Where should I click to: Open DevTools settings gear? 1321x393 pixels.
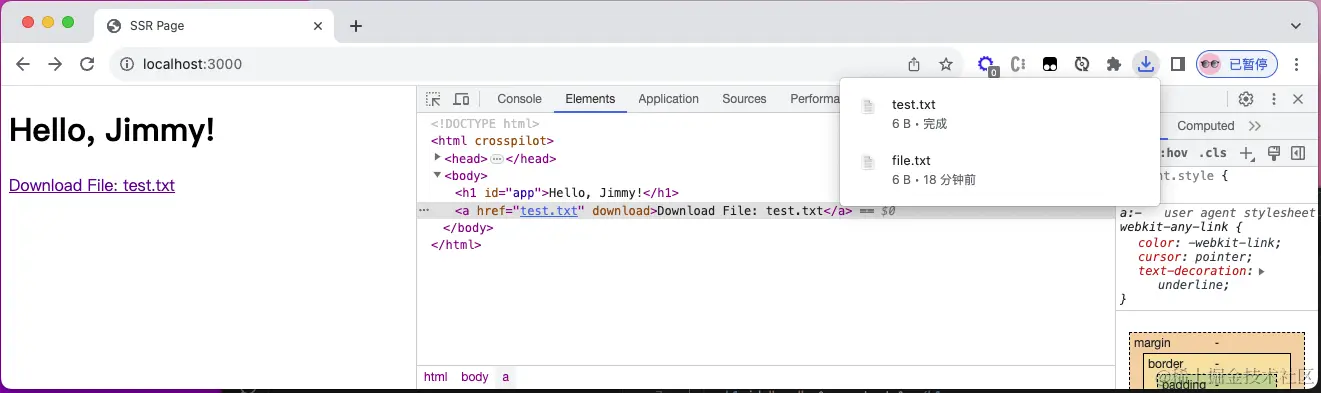(x=1246, y=99)
